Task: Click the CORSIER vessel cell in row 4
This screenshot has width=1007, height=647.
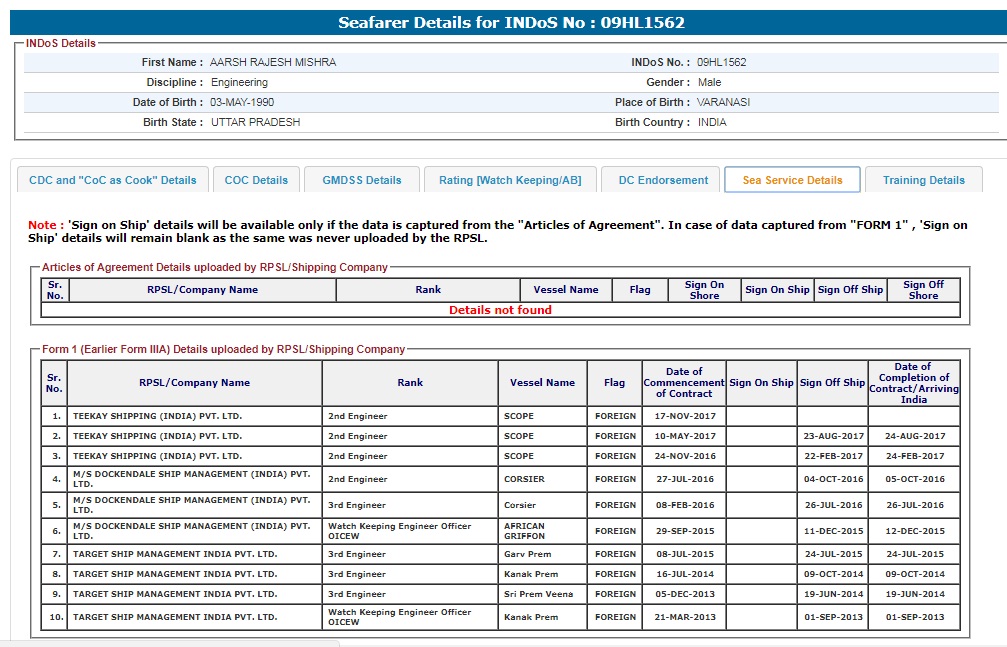Action: pos(525,479)
